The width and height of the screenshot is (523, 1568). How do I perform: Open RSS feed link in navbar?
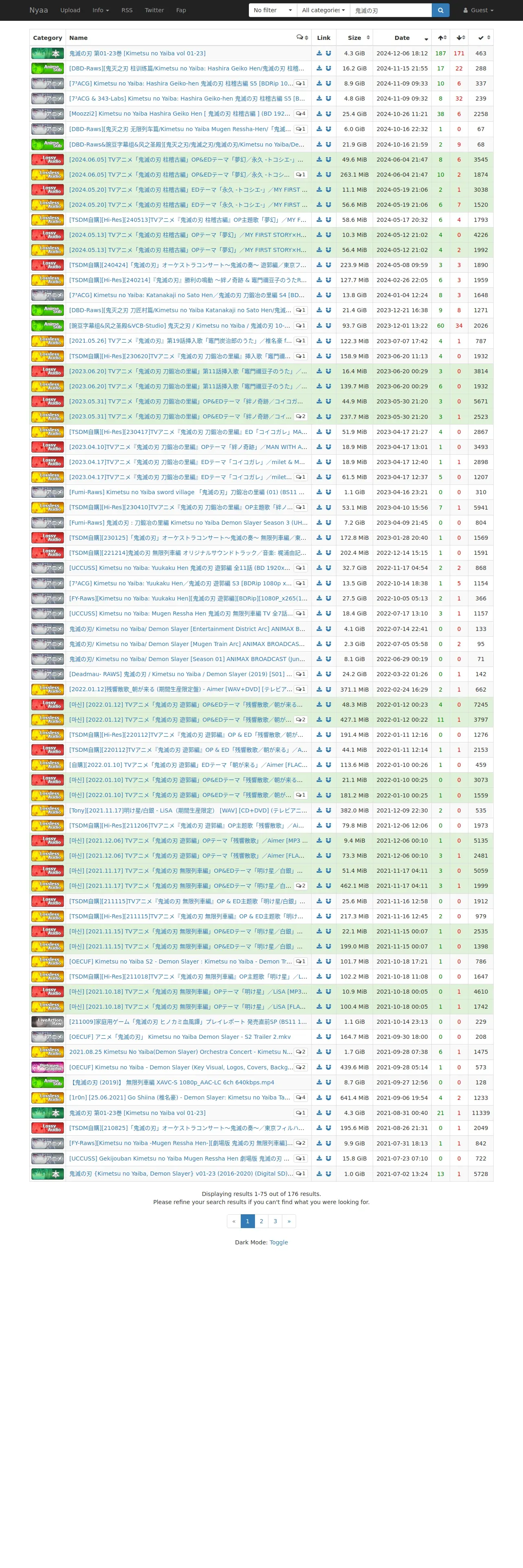coord(127,10)
